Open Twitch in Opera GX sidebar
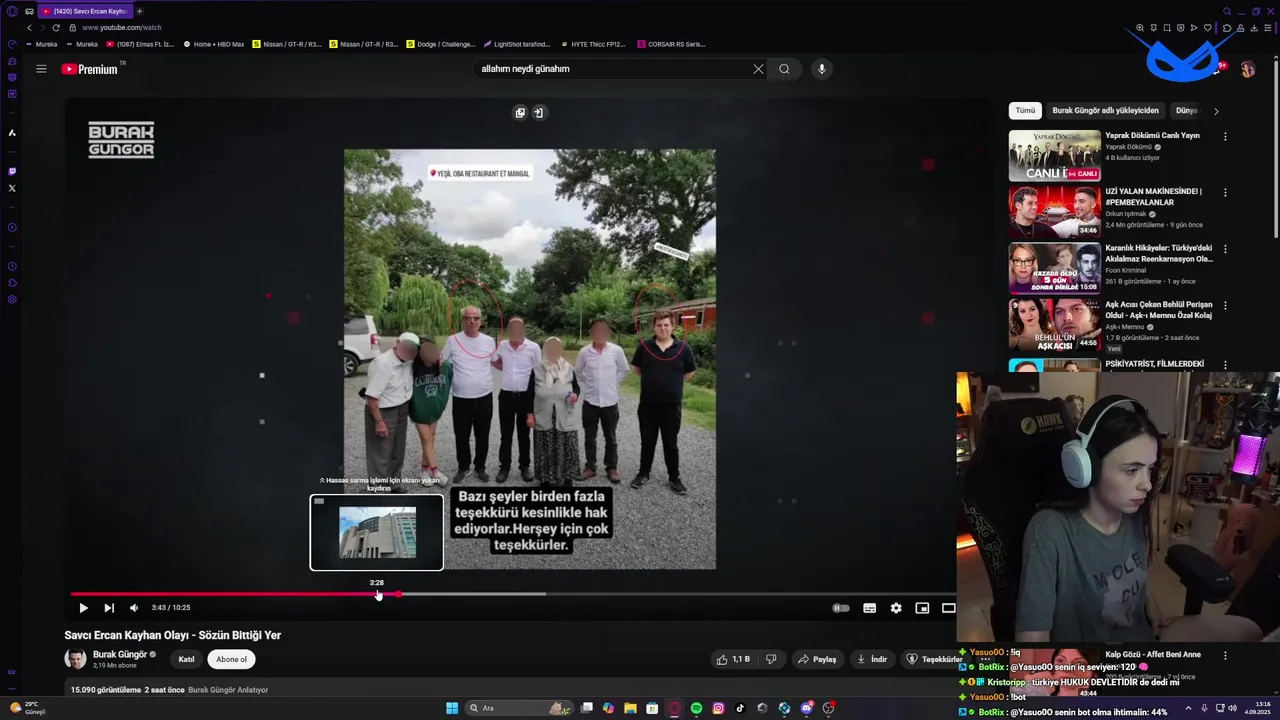The image size is (1280, 720). tap(12, 171)
